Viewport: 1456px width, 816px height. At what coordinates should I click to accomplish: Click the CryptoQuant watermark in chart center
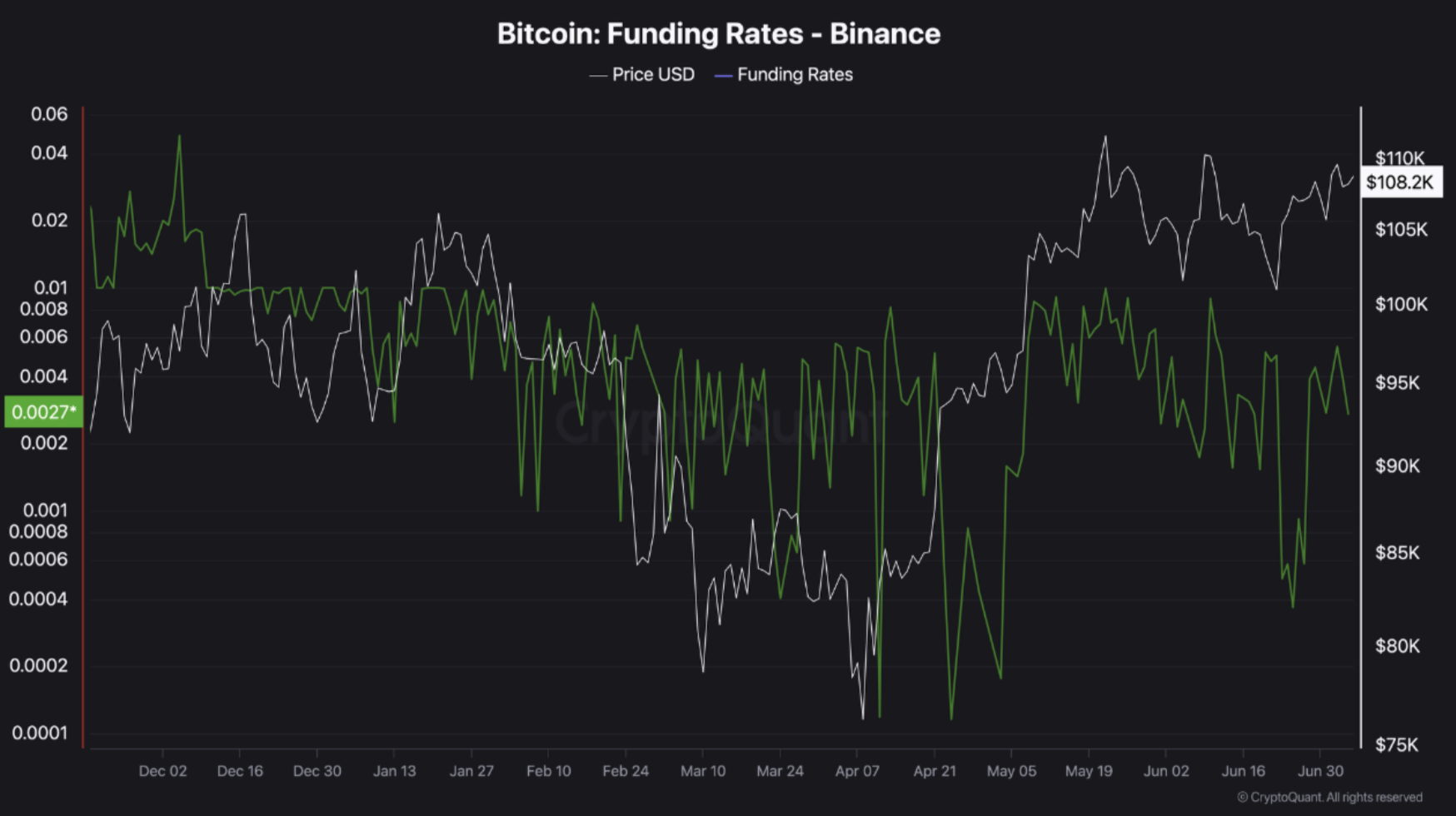[718, 423]
